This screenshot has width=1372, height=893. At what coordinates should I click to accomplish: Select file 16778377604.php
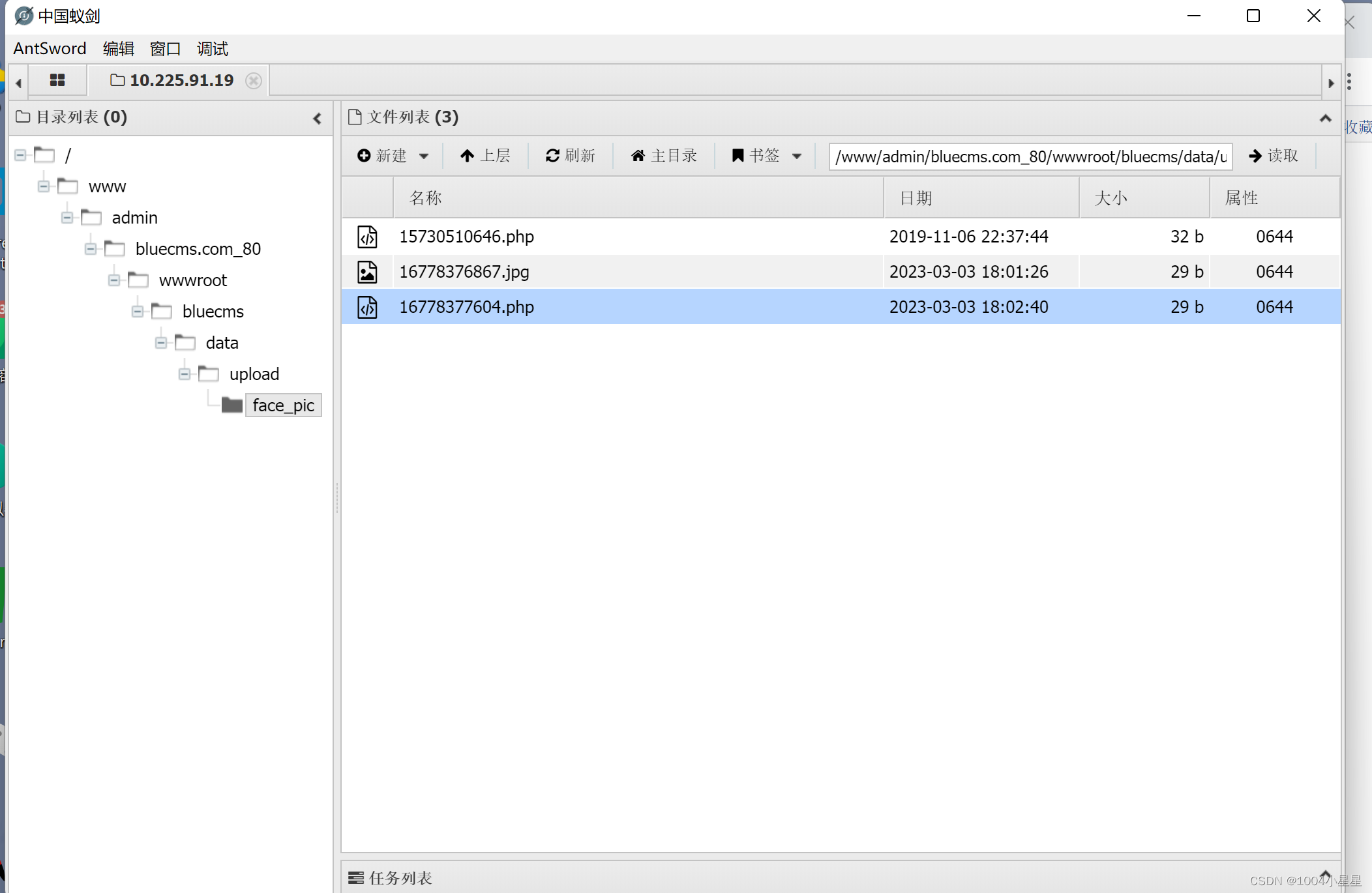[x=841, y=307]
